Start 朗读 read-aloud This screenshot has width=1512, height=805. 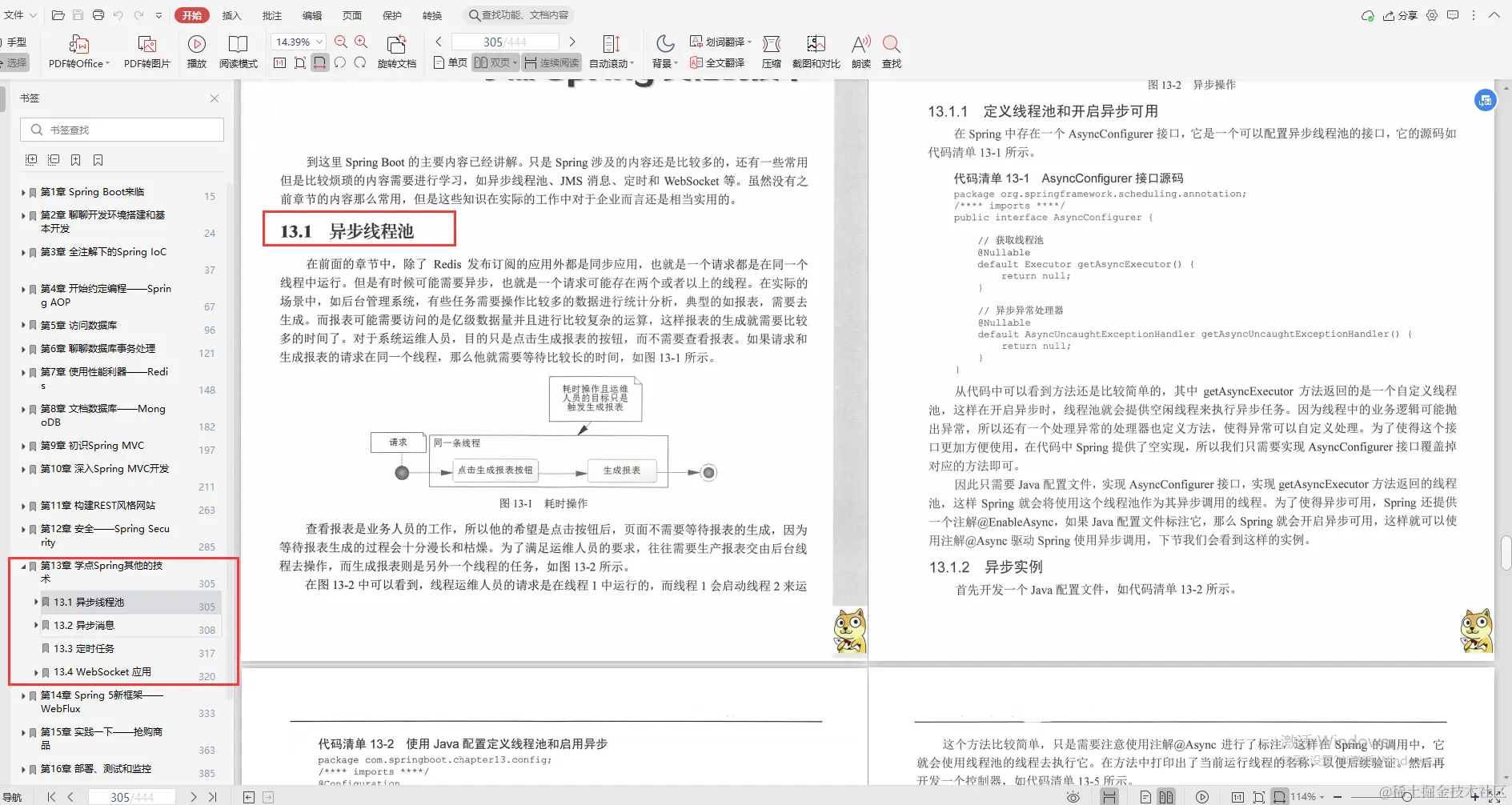click(860, 51)
